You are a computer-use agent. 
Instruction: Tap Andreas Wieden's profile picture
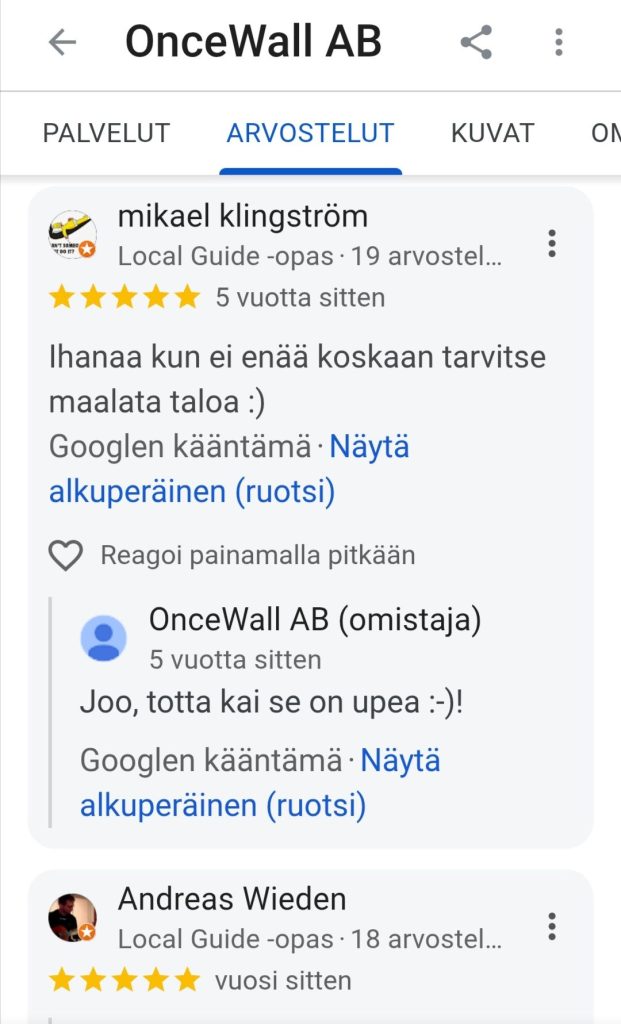click(73, 918)
